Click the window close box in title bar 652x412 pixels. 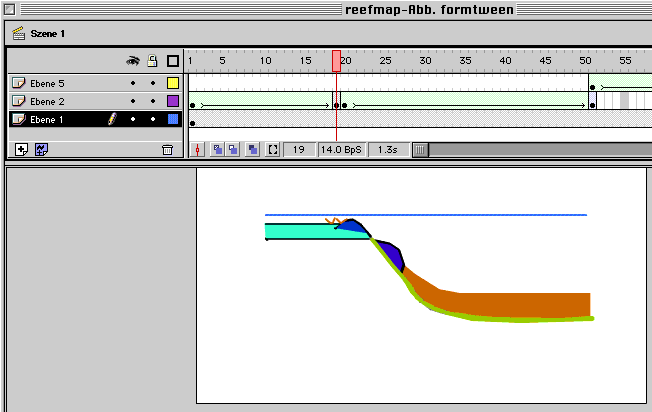10,9
